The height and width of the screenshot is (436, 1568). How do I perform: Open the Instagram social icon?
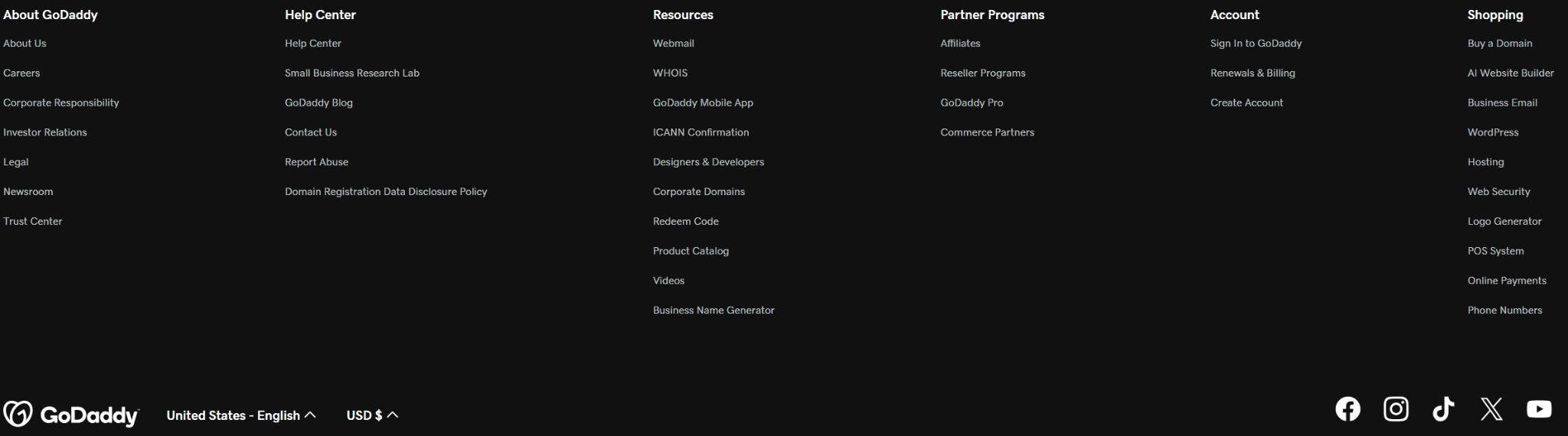[x=1396, y=409]
